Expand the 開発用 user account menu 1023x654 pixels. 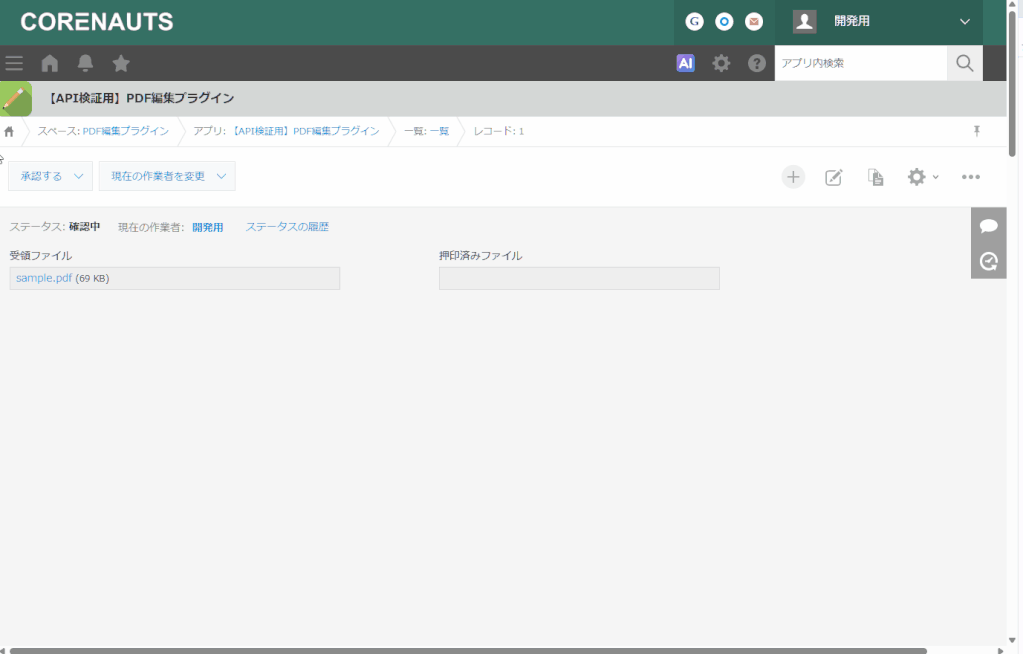[x=879, y=22]
